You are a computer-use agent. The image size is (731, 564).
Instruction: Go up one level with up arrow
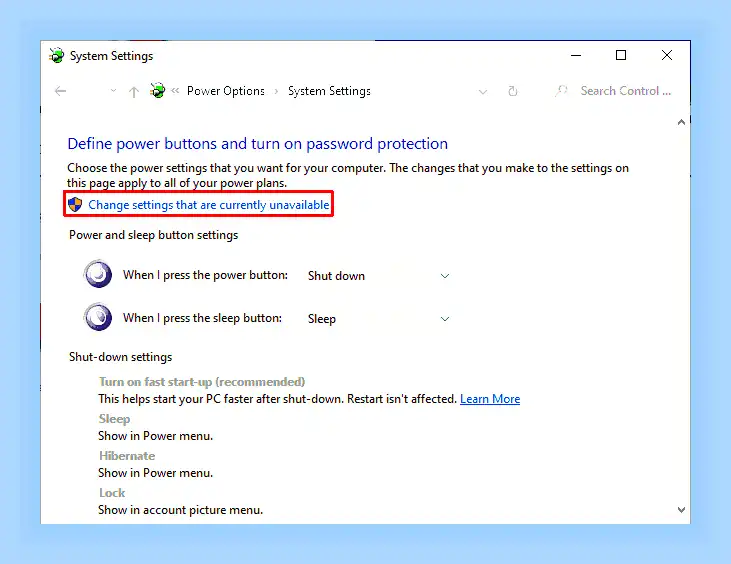click(134, 91)
